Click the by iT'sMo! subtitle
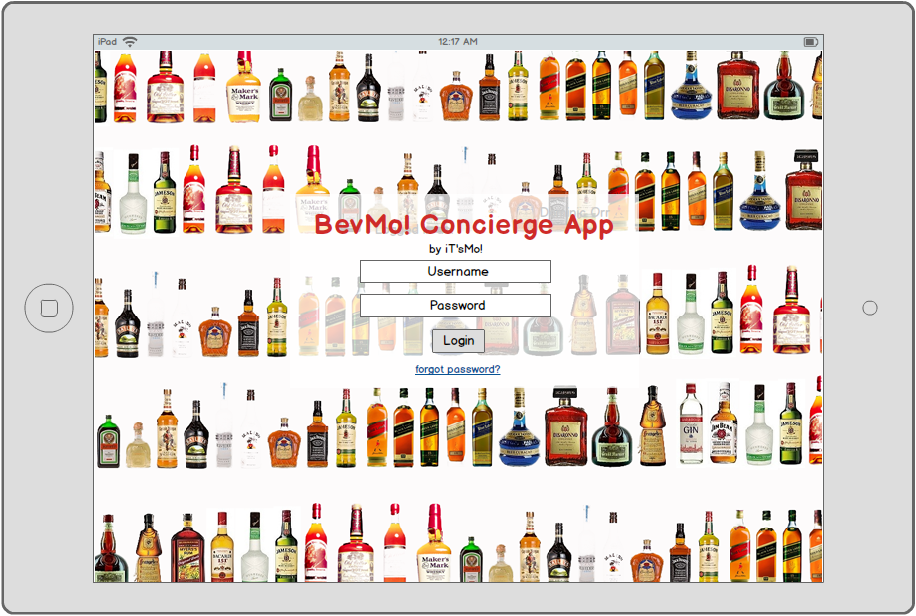Image resolution: width=916 pixels, height=616 pixels. coord(456,249)
